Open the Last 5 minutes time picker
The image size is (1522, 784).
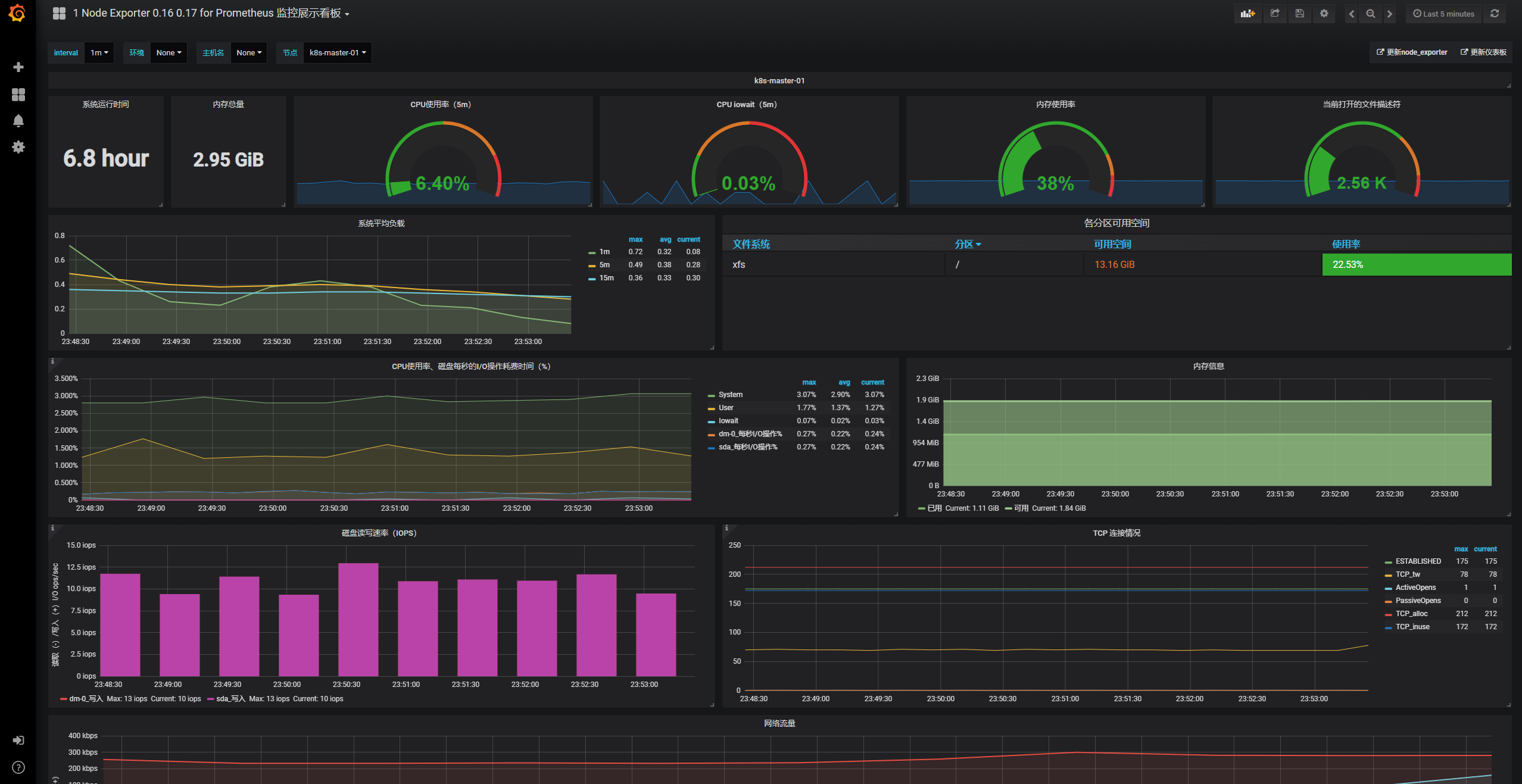(1443, 14)
